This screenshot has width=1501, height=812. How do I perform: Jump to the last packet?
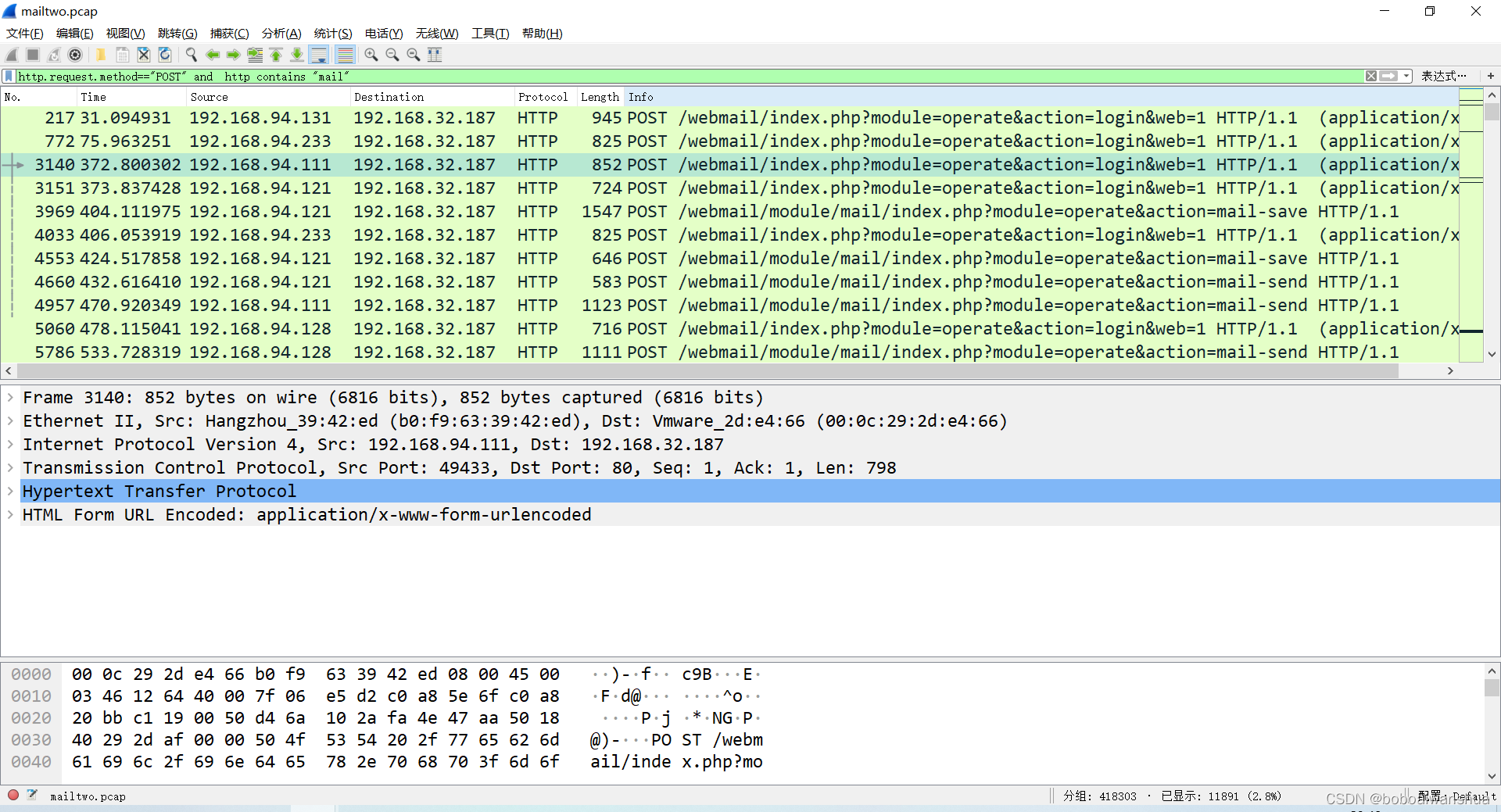tap(297, 55)
